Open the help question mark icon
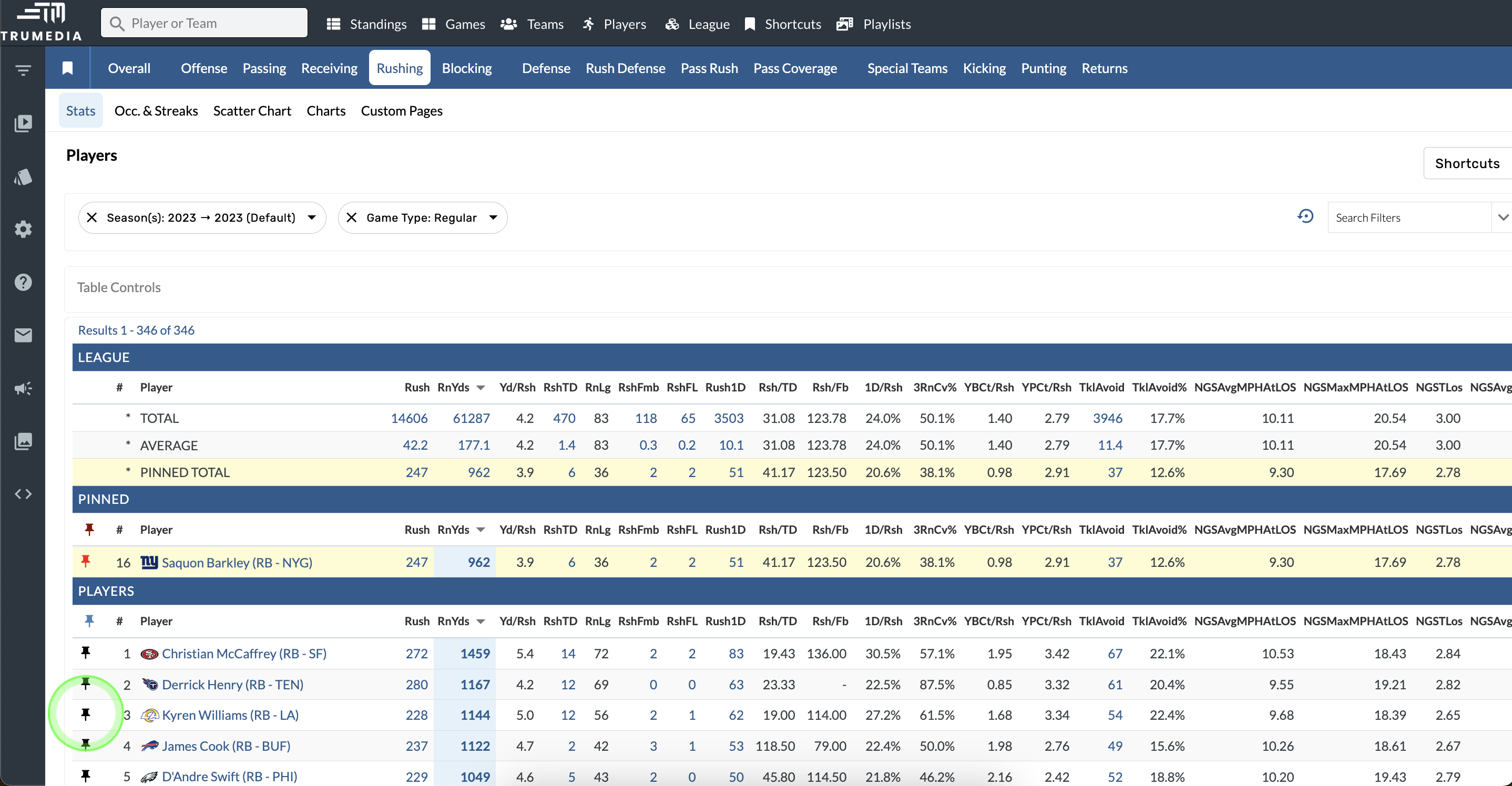1512x786 pixels. pyautogui.click(x=23, y=282)
